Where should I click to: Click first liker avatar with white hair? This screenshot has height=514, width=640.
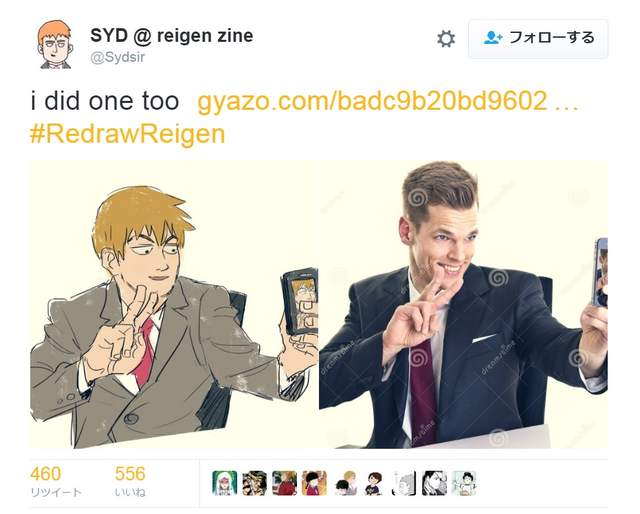[x=224, y=483]
